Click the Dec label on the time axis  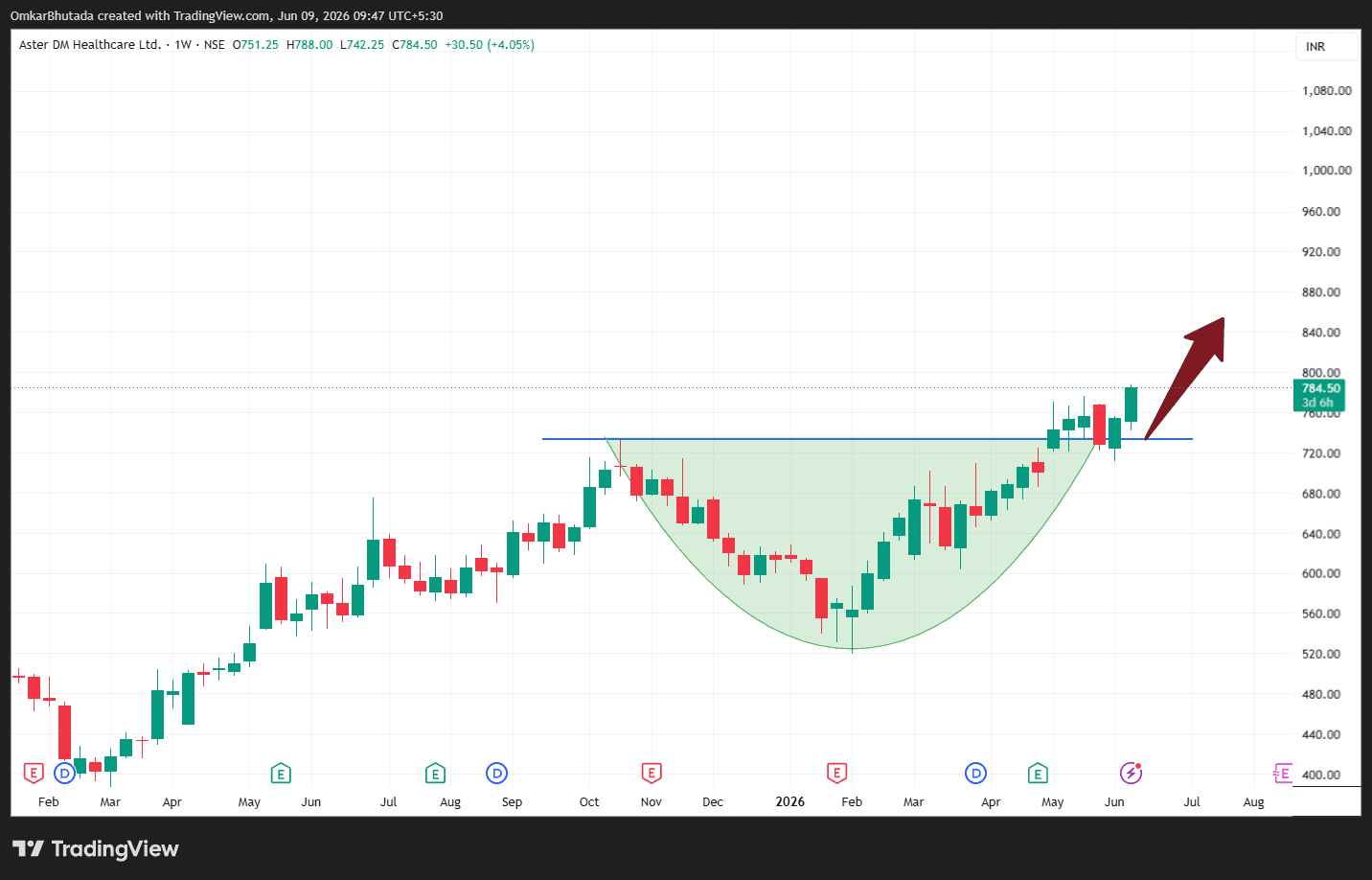tap(713, 802)
